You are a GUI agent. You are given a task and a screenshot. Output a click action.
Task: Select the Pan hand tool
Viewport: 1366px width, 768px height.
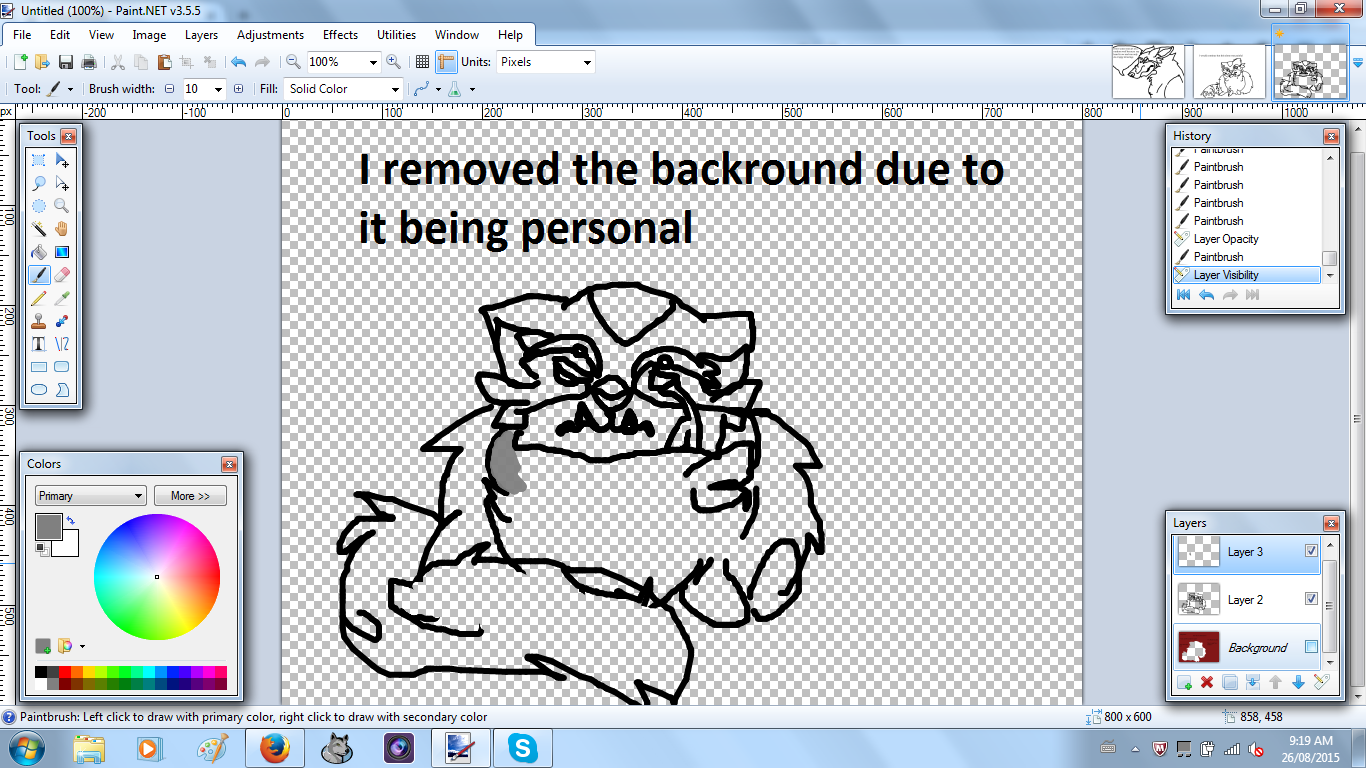pos(62,229)
